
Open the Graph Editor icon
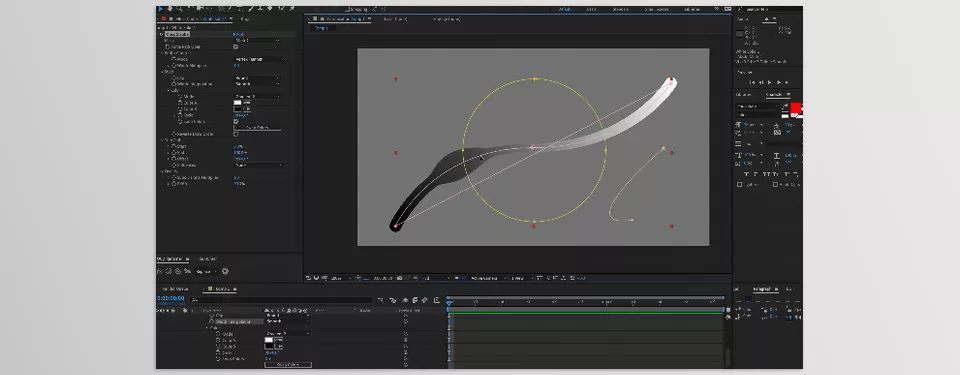click(x=437, y=300)
